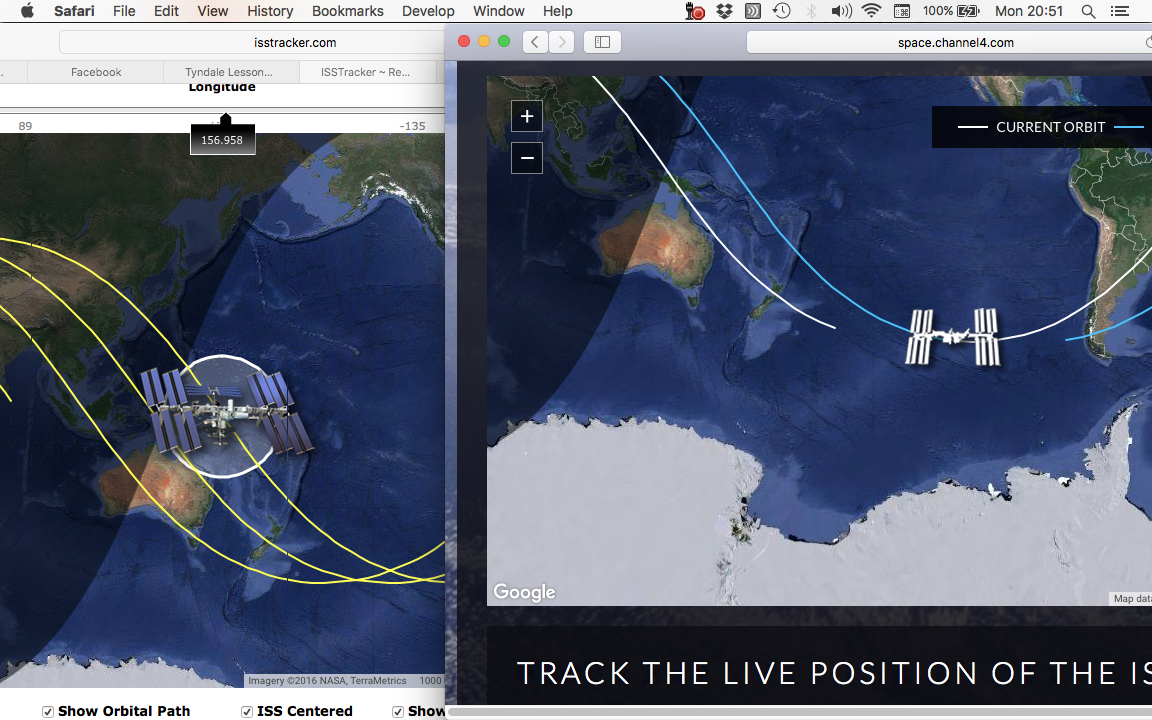Image resolution: width=1152 pixels, height=720 pixels.
Task: Open the File menu
Action: point(123,11)
